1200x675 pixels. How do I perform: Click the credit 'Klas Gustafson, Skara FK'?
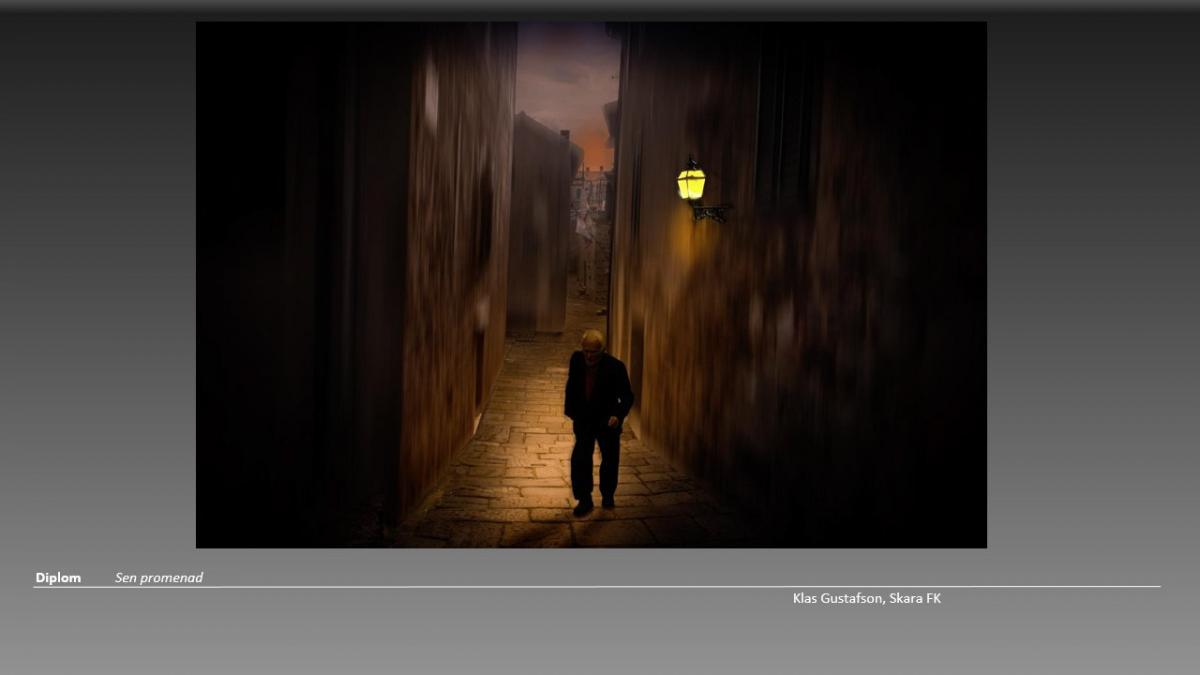point(867,598)
